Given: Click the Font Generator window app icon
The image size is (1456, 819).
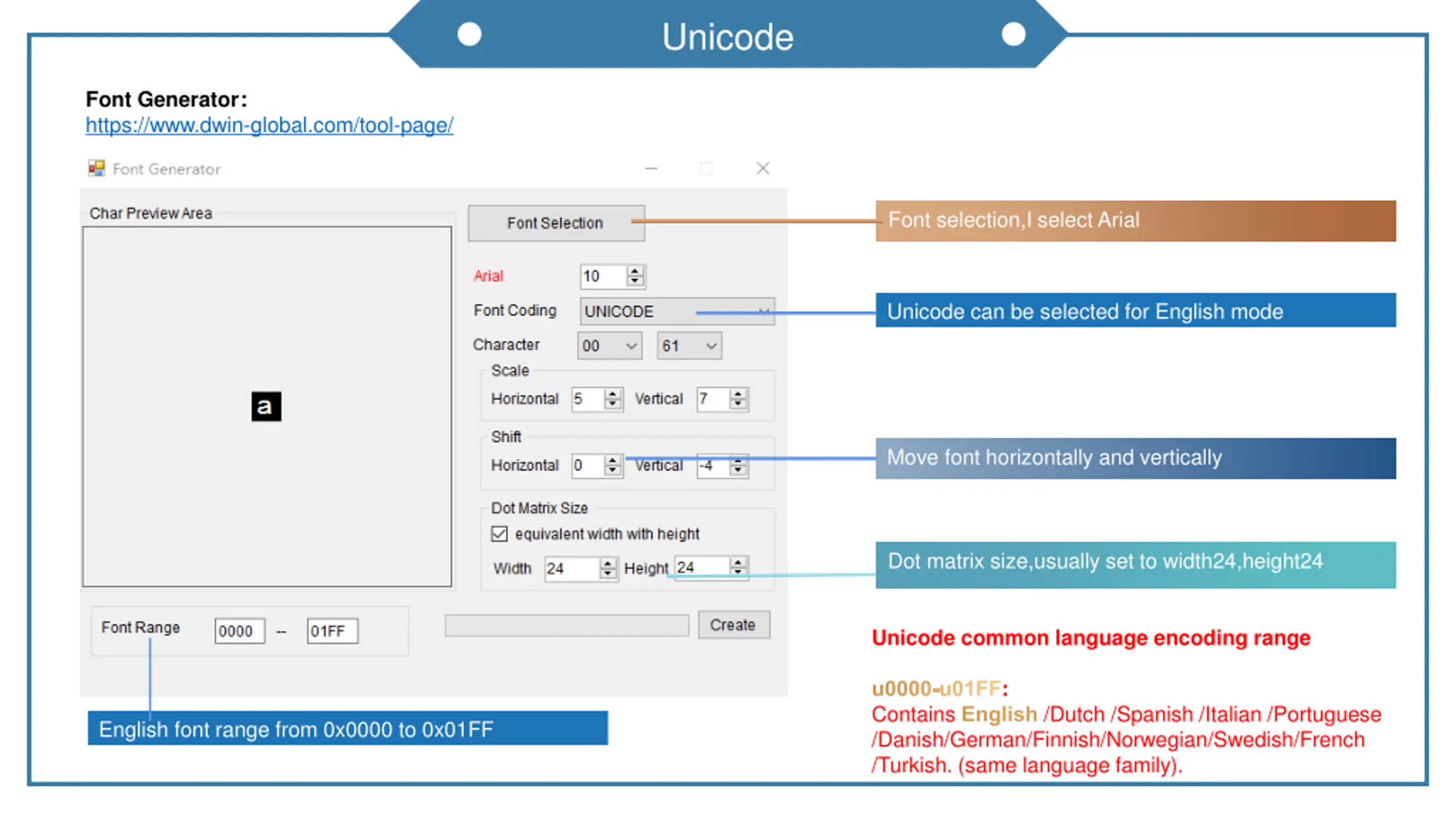Looking at the screenshot, I should [x=97, y=168].
